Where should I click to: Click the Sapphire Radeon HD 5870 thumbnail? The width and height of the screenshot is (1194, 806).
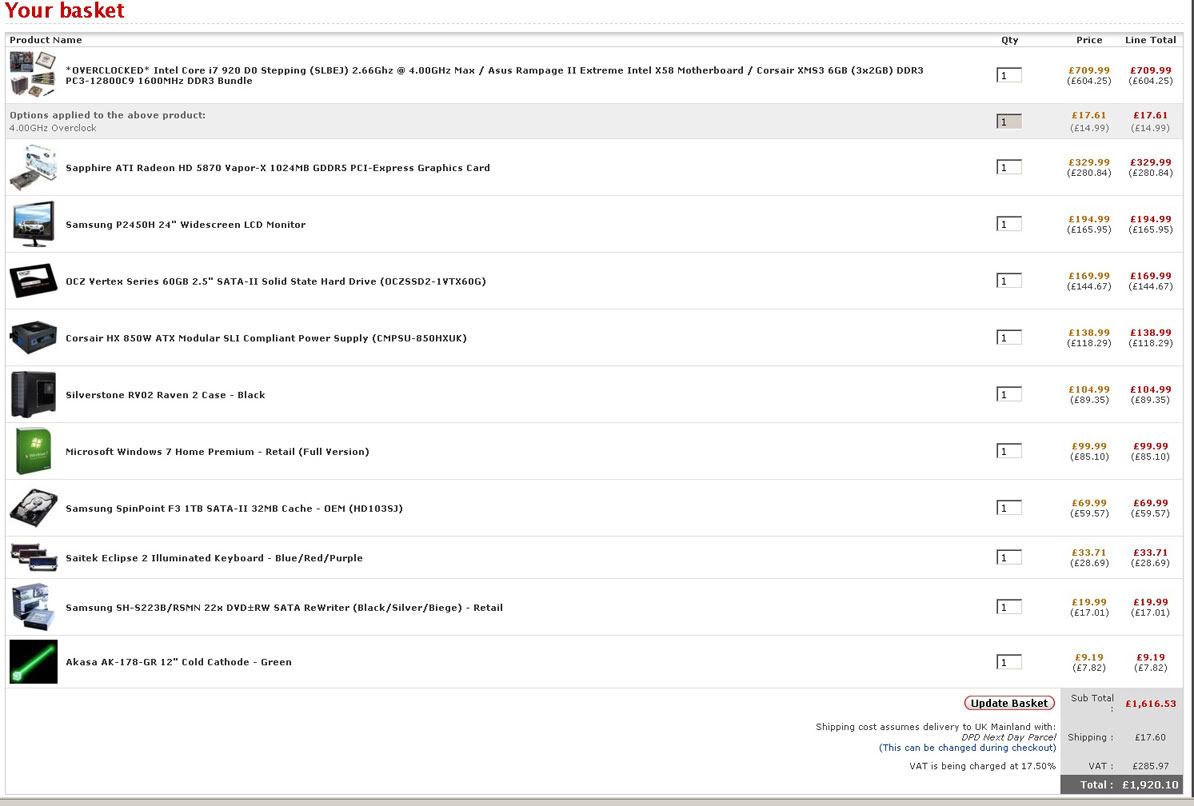[33, 167]
